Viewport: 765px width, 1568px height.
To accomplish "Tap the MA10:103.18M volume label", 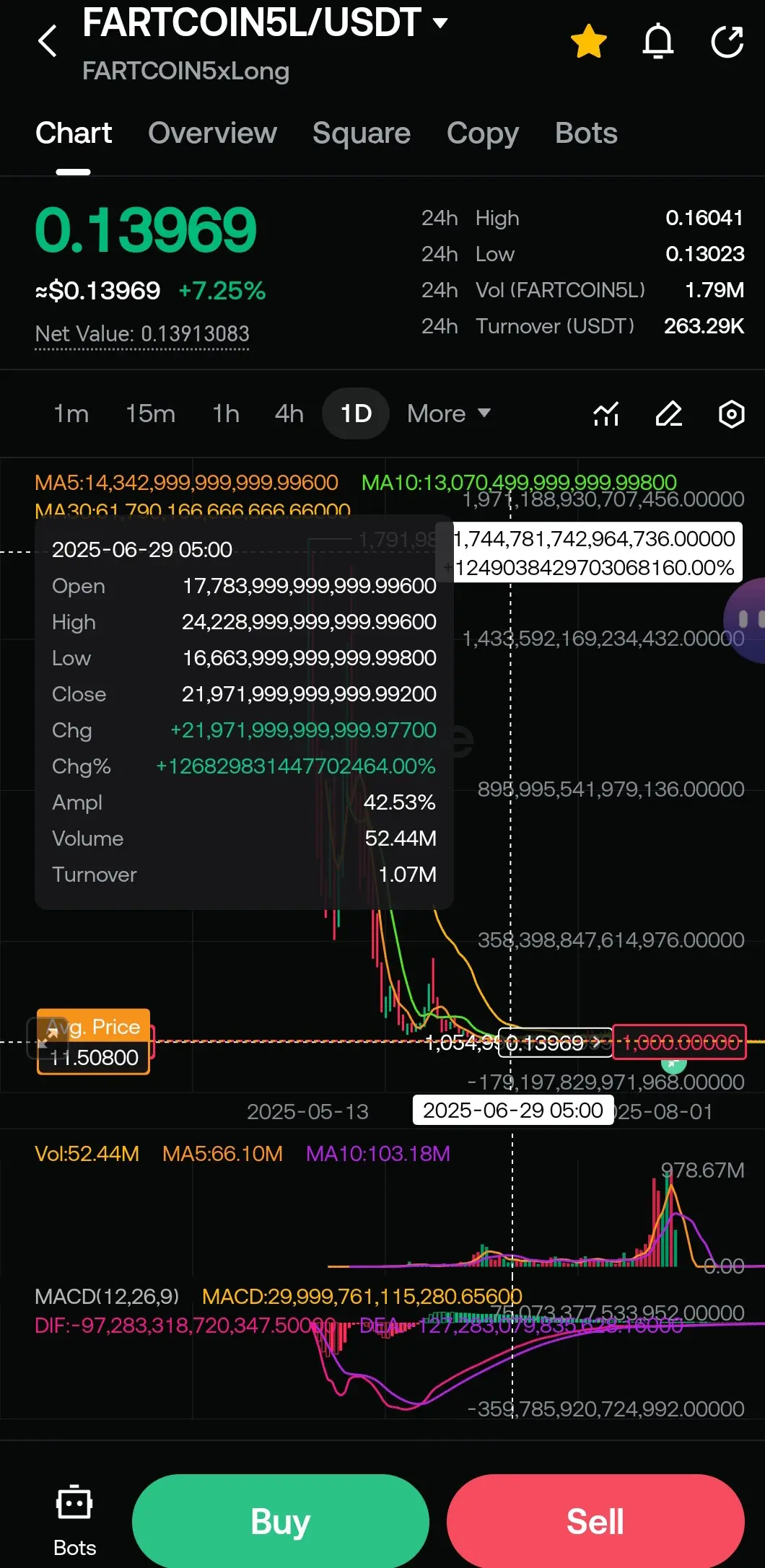I will pyautogui.click(x=377, y=1153).
